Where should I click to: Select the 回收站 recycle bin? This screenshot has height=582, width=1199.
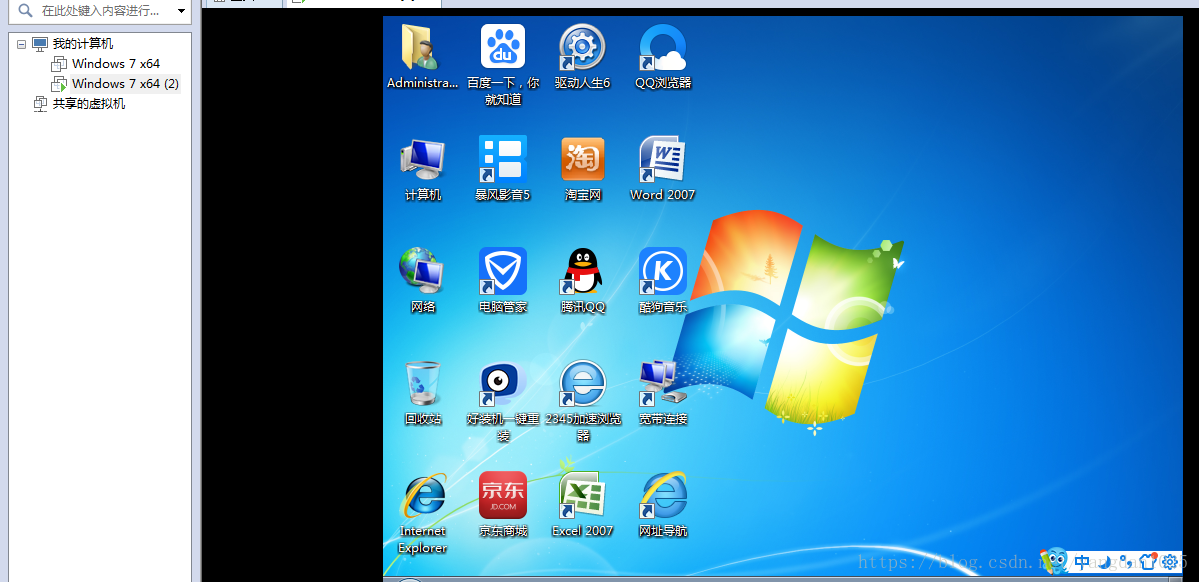coord(422,382)
